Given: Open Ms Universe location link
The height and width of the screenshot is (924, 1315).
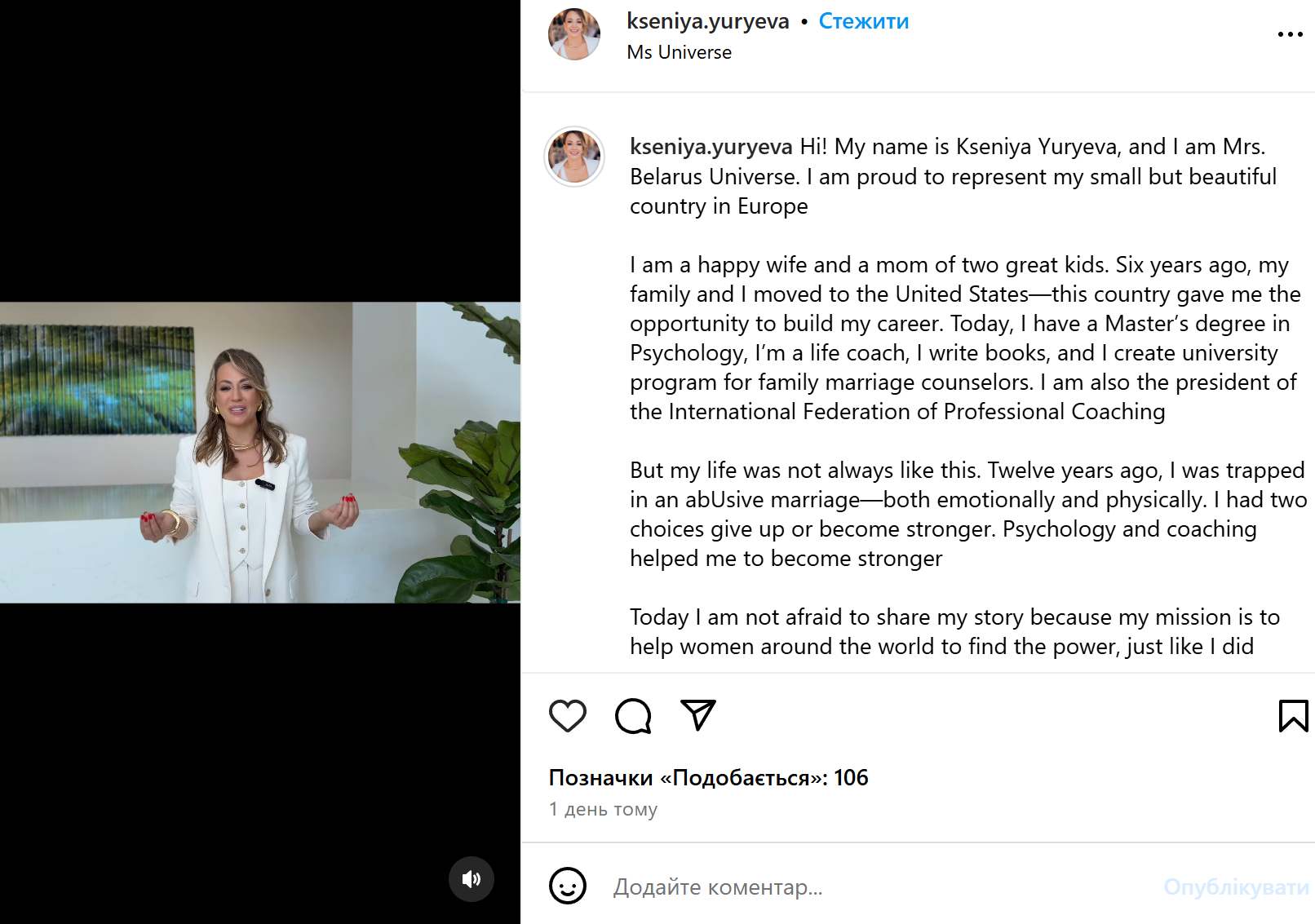Looking at the screenshot, I should [x=679, y=52].
